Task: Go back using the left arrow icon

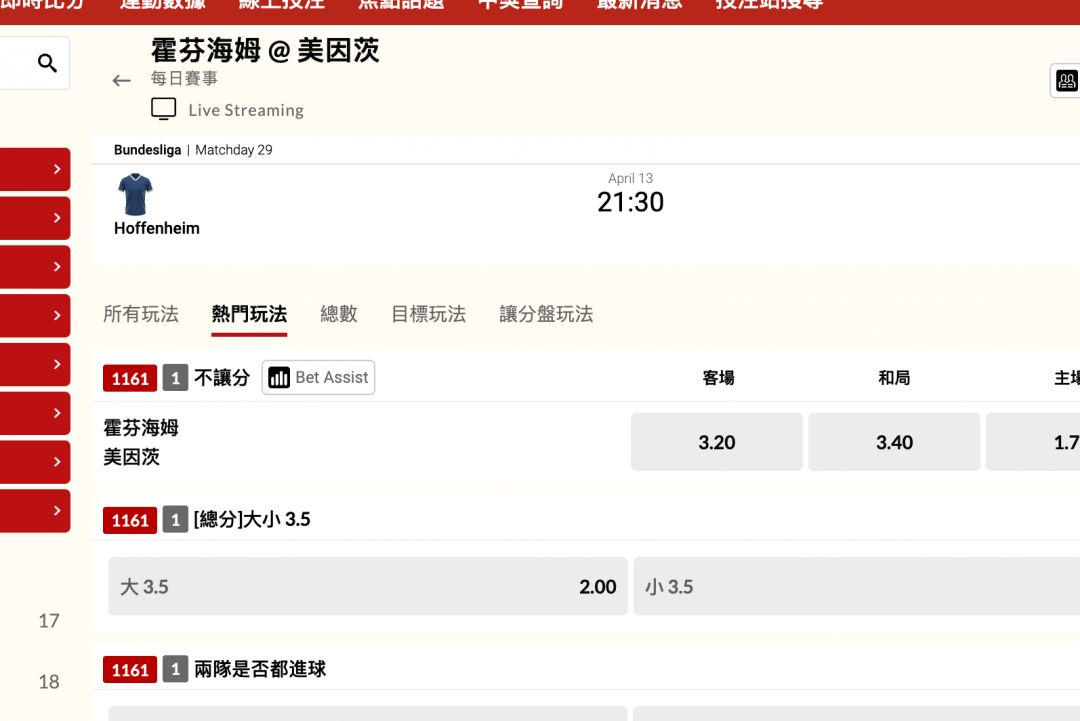Action: tap(121, 81)
